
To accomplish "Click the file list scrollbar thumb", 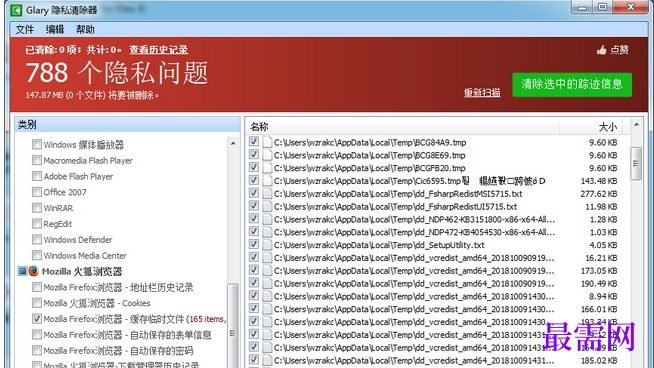I will [x=636, y=163].
